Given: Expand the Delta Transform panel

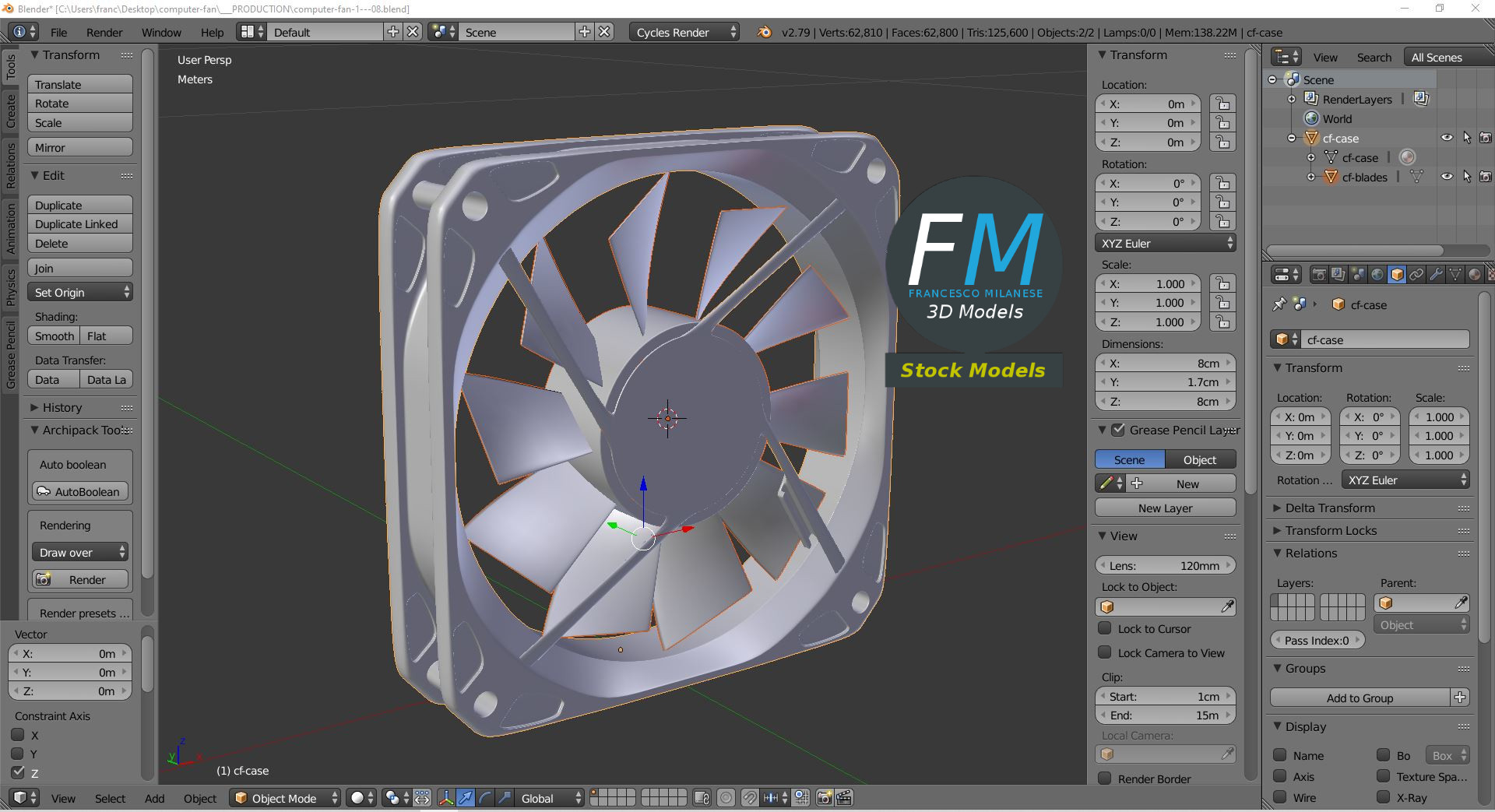Looking at the screenshot, I should tap(1330, 508).
